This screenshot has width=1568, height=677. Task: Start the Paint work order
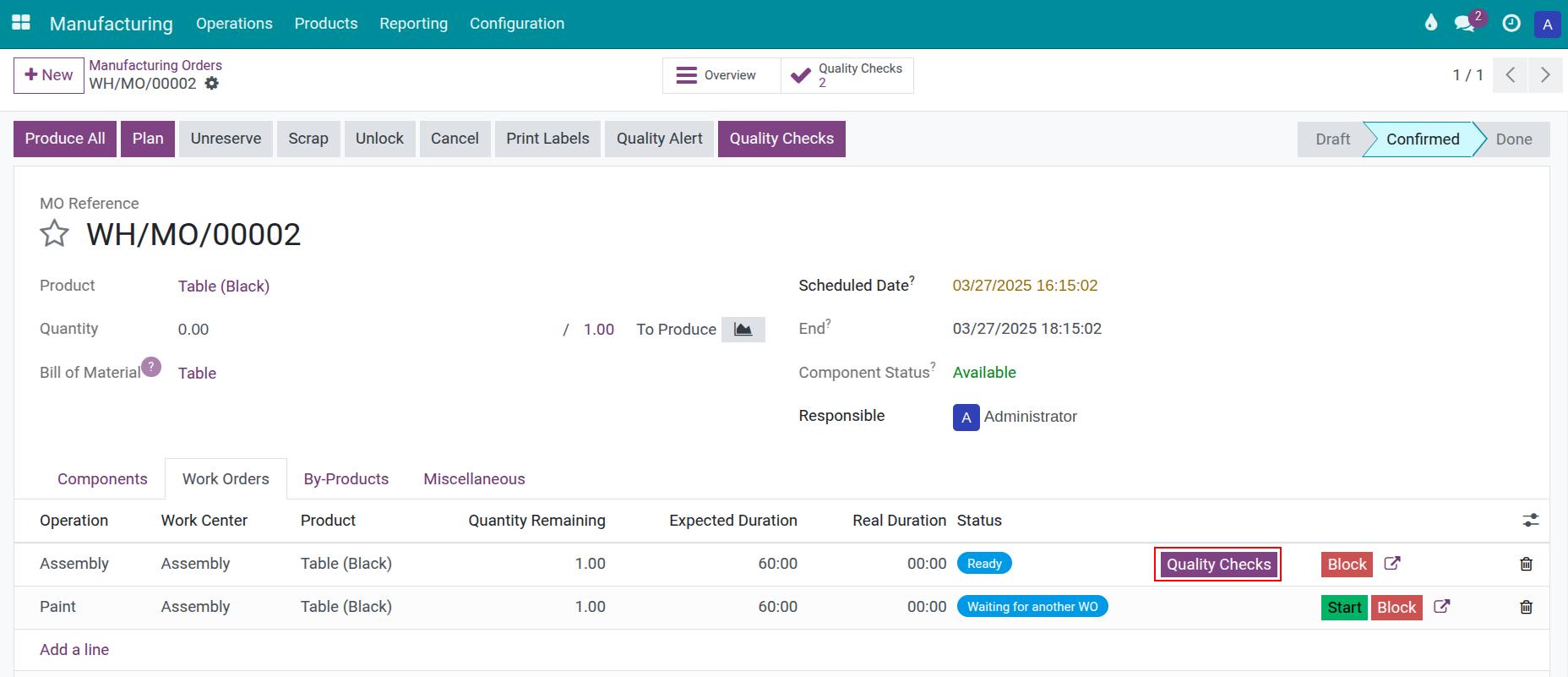(1344, 608)
